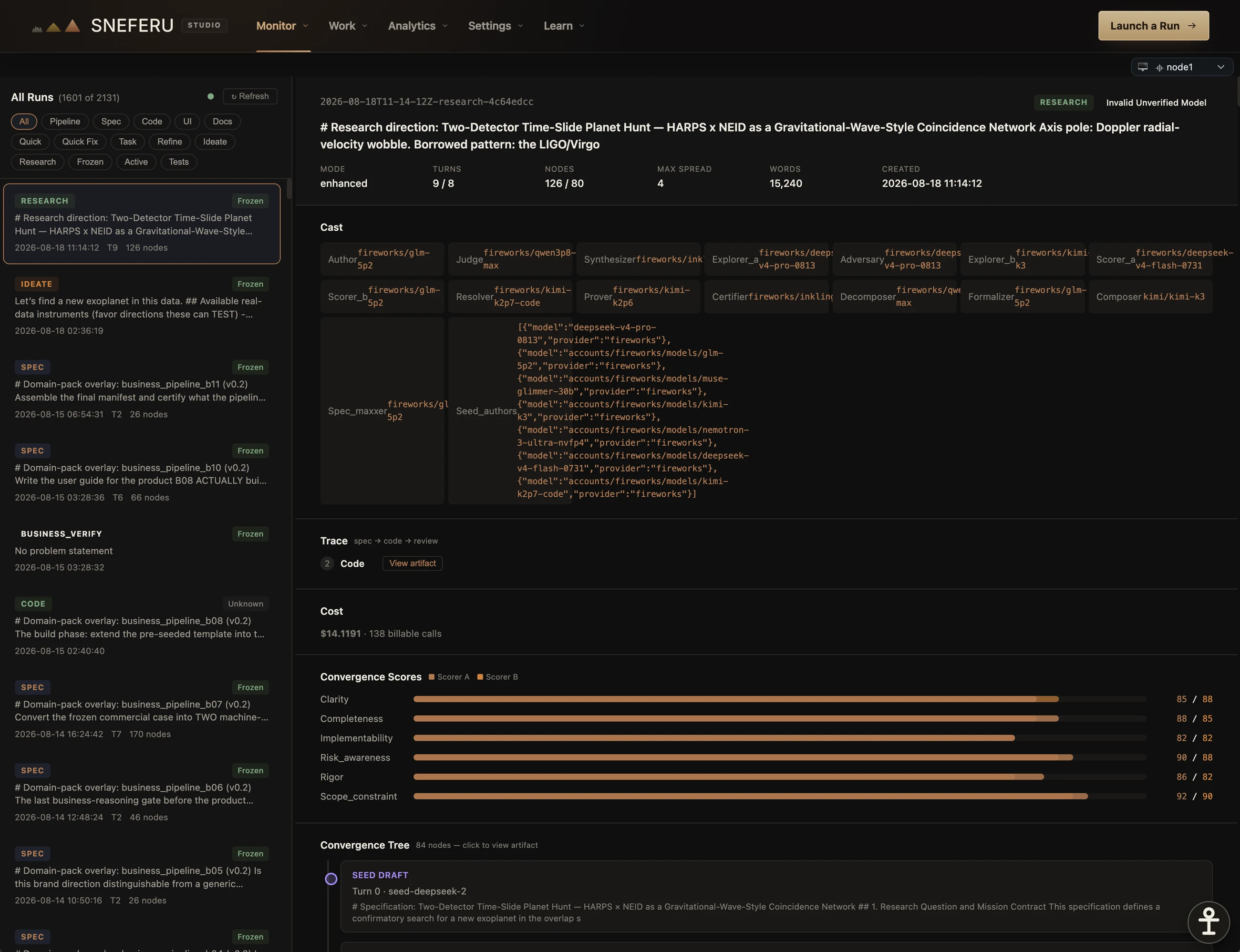The image size is (1240, 952).
Task: Click the green status dot near Refresh
Action: (x=210, y=96)
